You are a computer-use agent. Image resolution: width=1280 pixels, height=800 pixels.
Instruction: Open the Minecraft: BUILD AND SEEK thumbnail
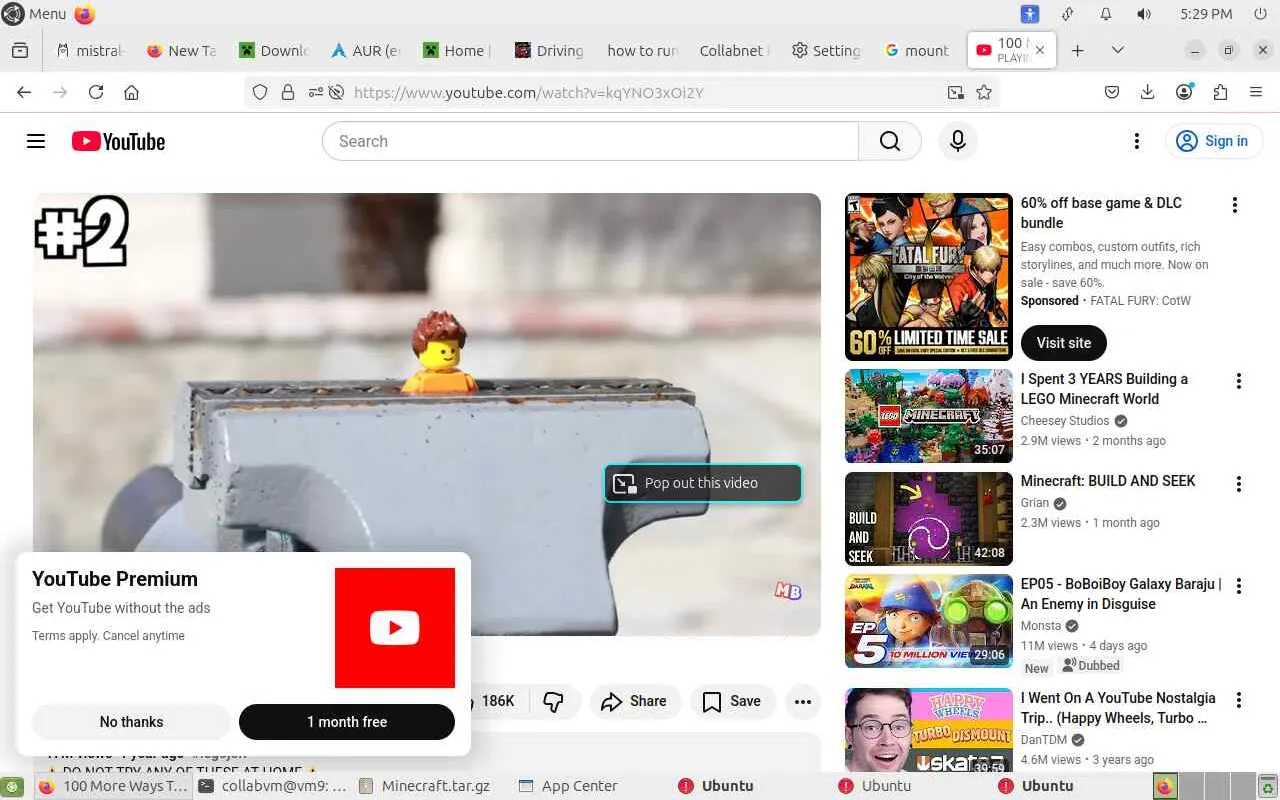tap(929, 519)
